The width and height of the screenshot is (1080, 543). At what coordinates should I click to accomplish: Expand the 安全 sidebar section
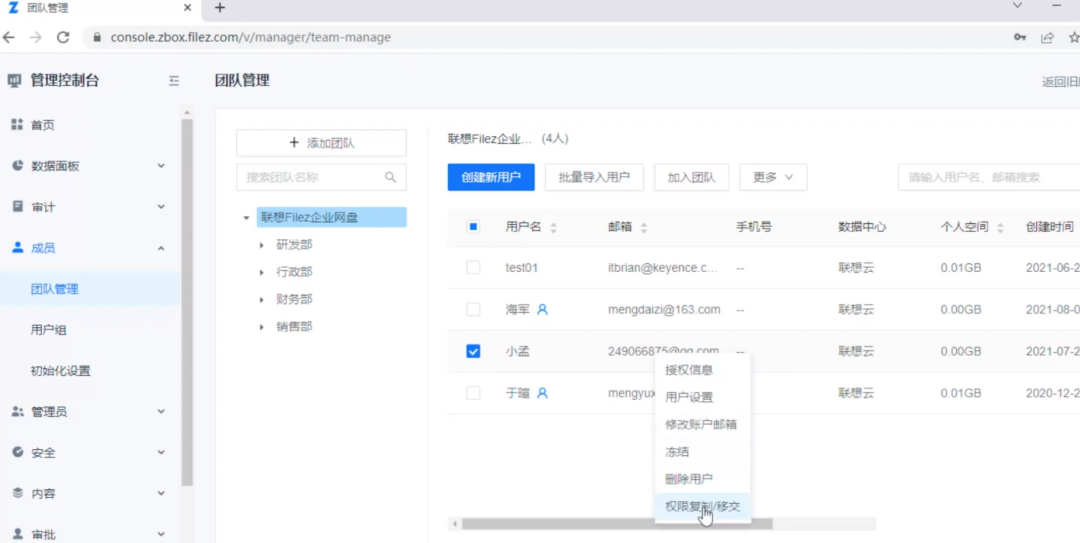coord(160,453)
